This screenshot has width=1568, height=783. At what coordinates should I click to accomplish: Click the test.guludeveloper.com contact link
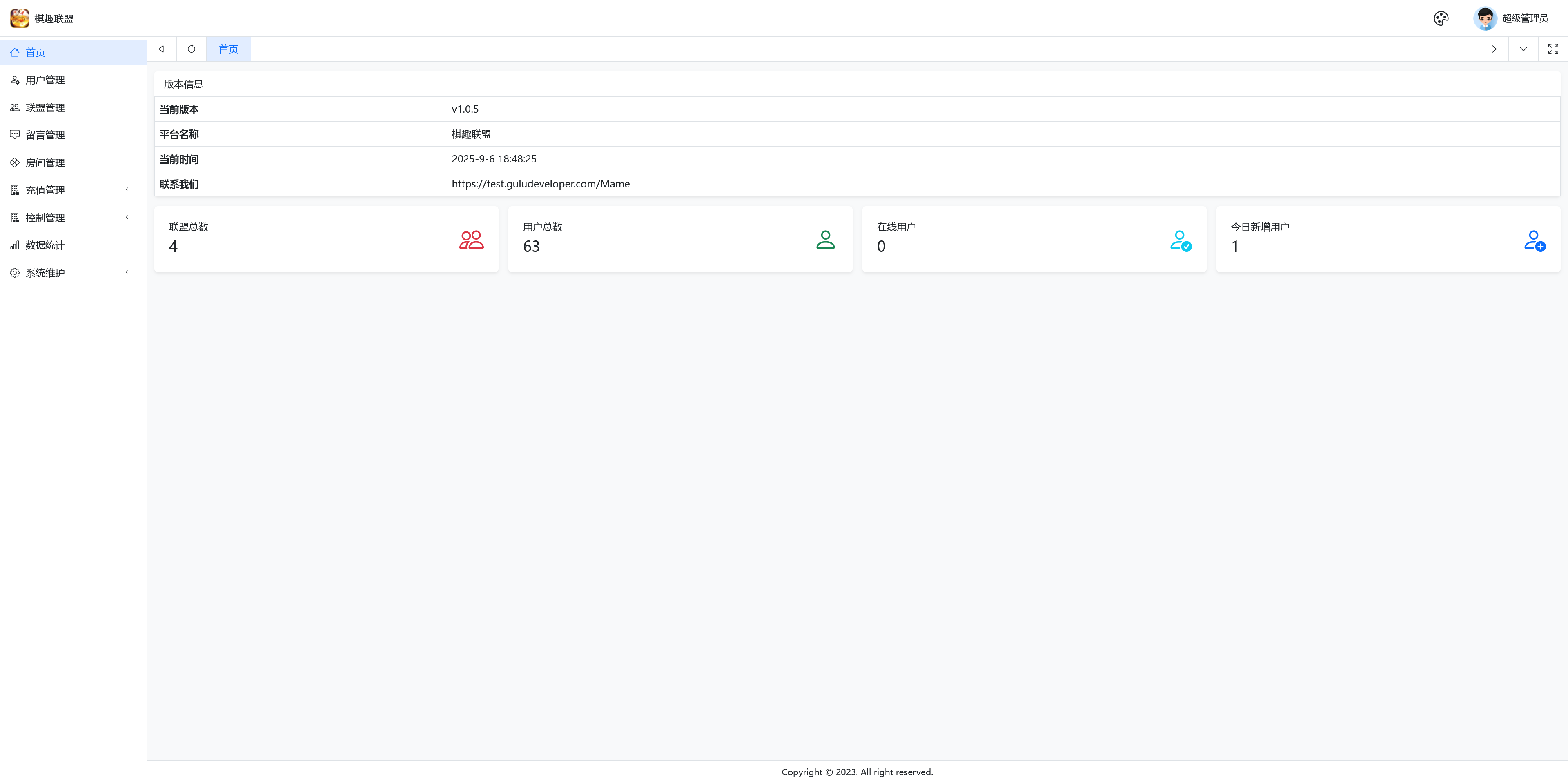point(541,184)
